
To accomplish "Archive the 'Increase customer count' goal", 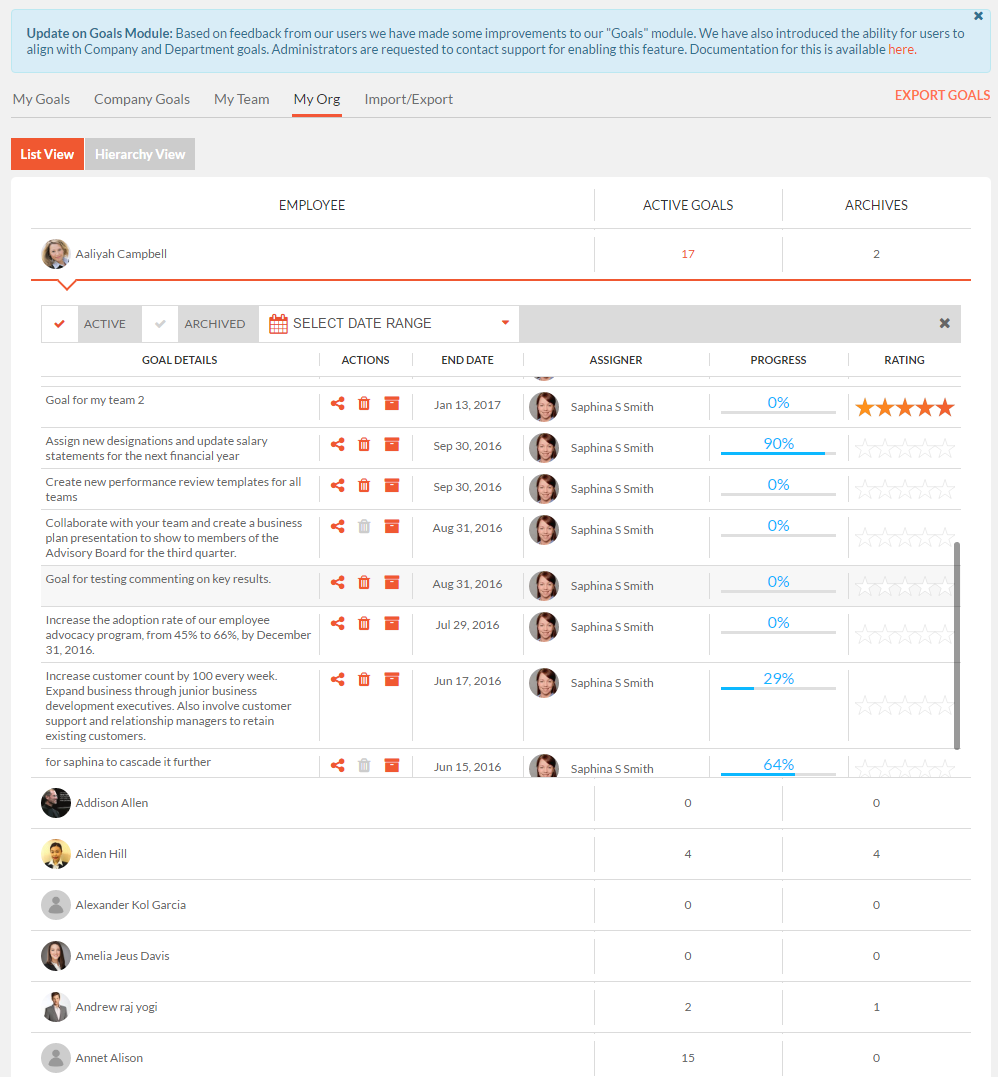I will click(x=392, y=679).
